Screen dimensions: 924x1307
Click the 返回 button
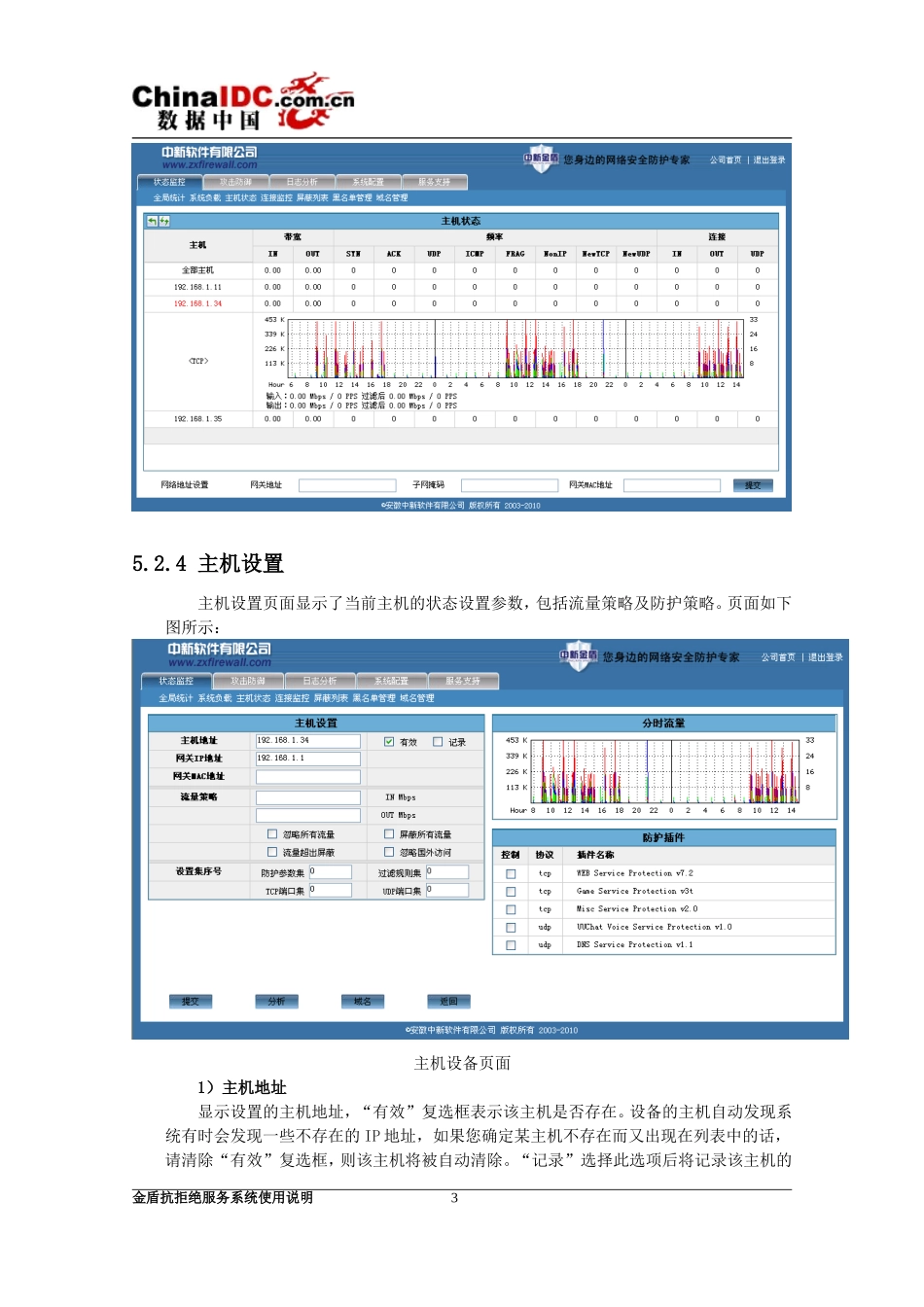pos(448,1001)
